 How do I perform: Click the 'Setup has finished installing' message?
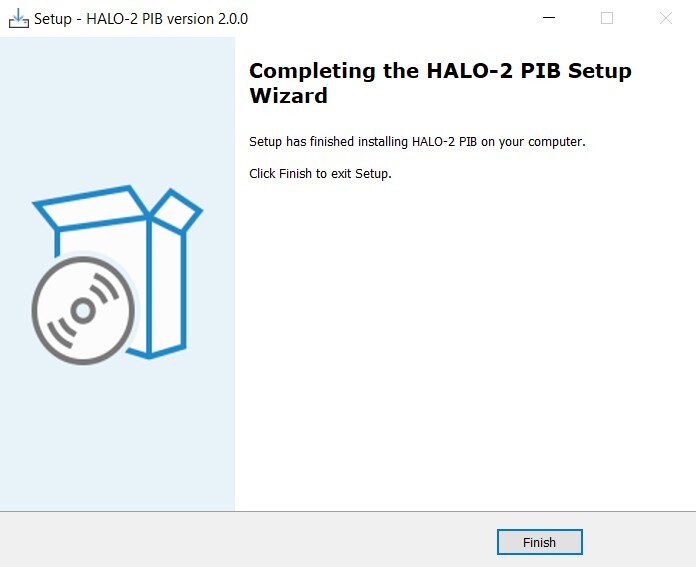coord(417,142)
